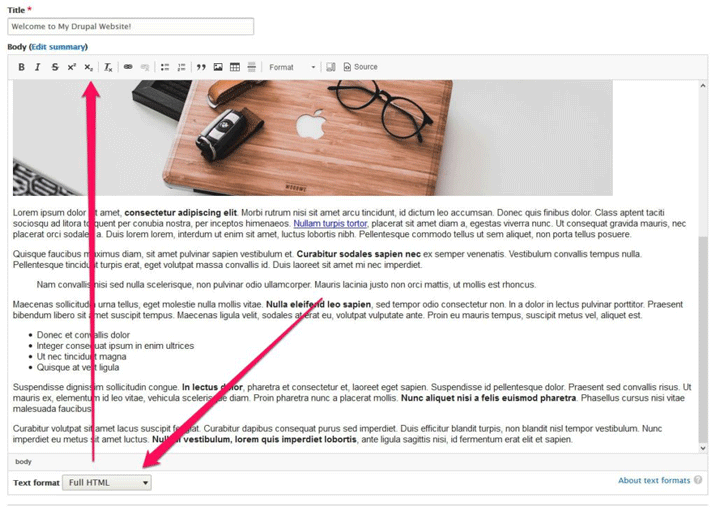This screenshot has width=715, height=514.
Task: Click the unlink icon
Action: point(145,67)
